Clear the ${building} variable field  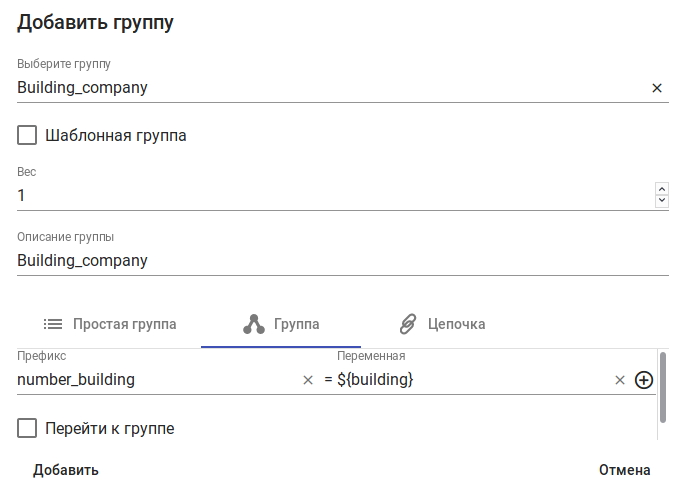[620, 380]
